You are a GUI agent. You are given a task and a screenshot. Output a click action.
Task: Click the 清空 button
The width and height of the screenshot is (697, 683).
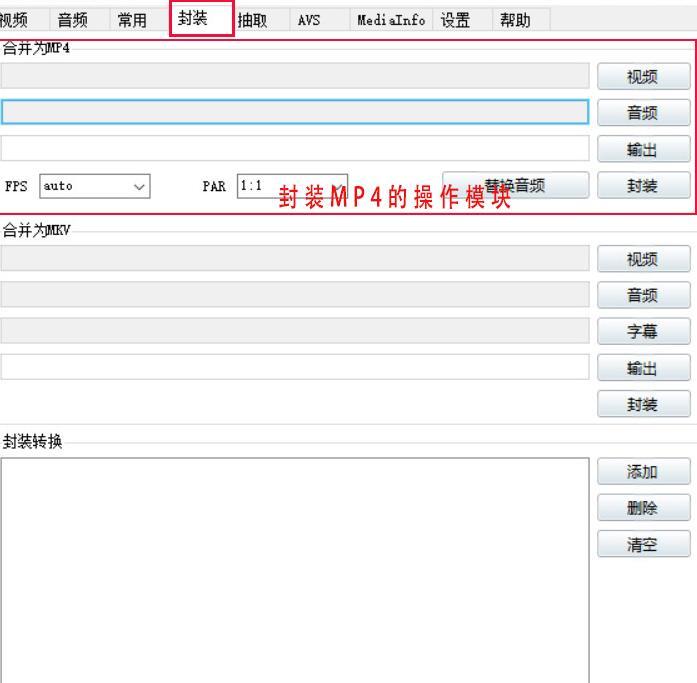pyautogui.click(x=644, y=544)
